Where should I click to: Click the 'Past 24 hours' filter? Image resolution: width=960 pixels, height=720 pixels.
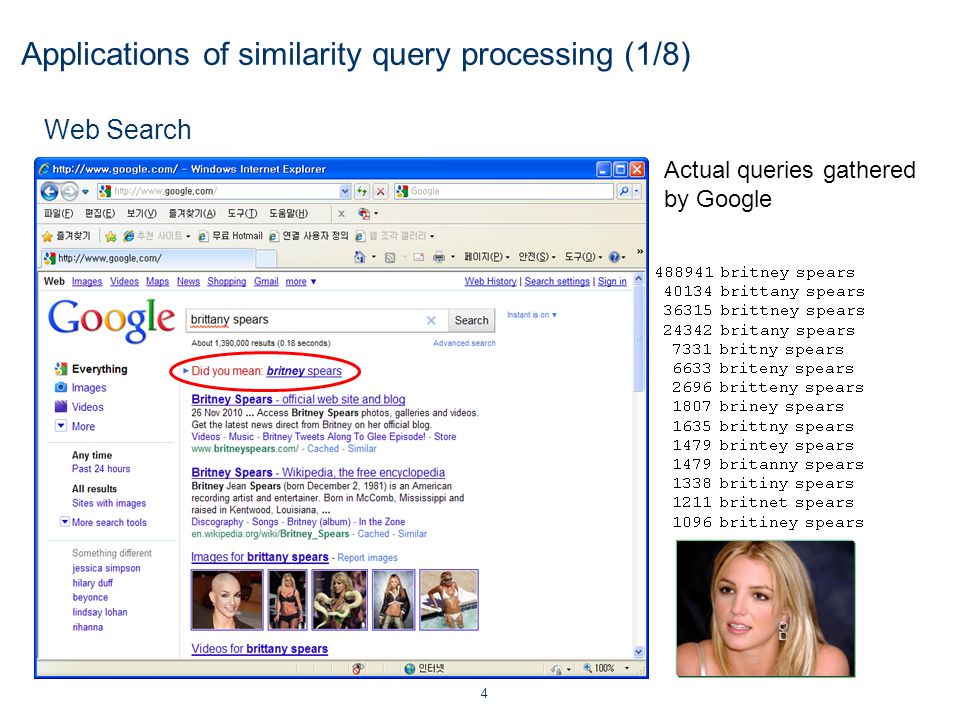[101, 469]
